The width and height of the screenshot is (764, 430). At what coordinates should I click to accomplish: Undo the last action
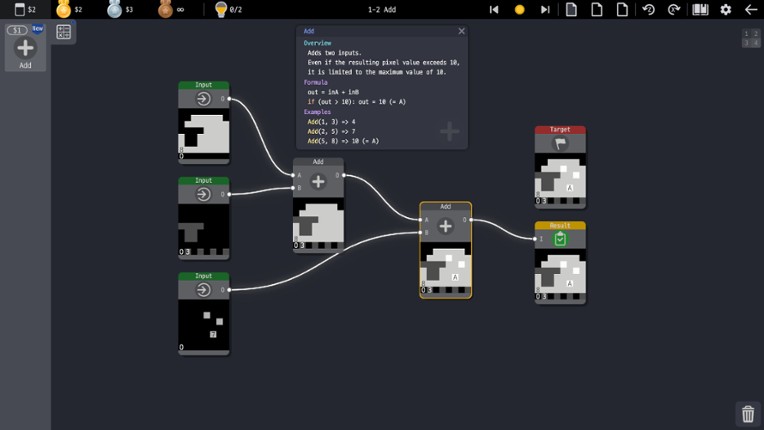click(x=648, y=9)
